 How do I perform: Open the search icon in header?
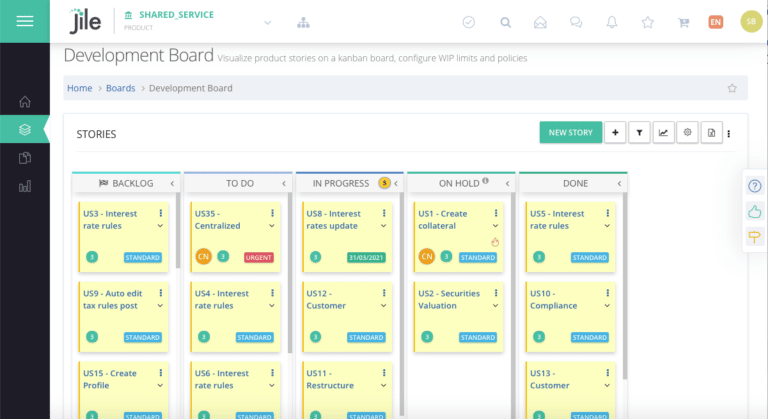pos(505,23)
